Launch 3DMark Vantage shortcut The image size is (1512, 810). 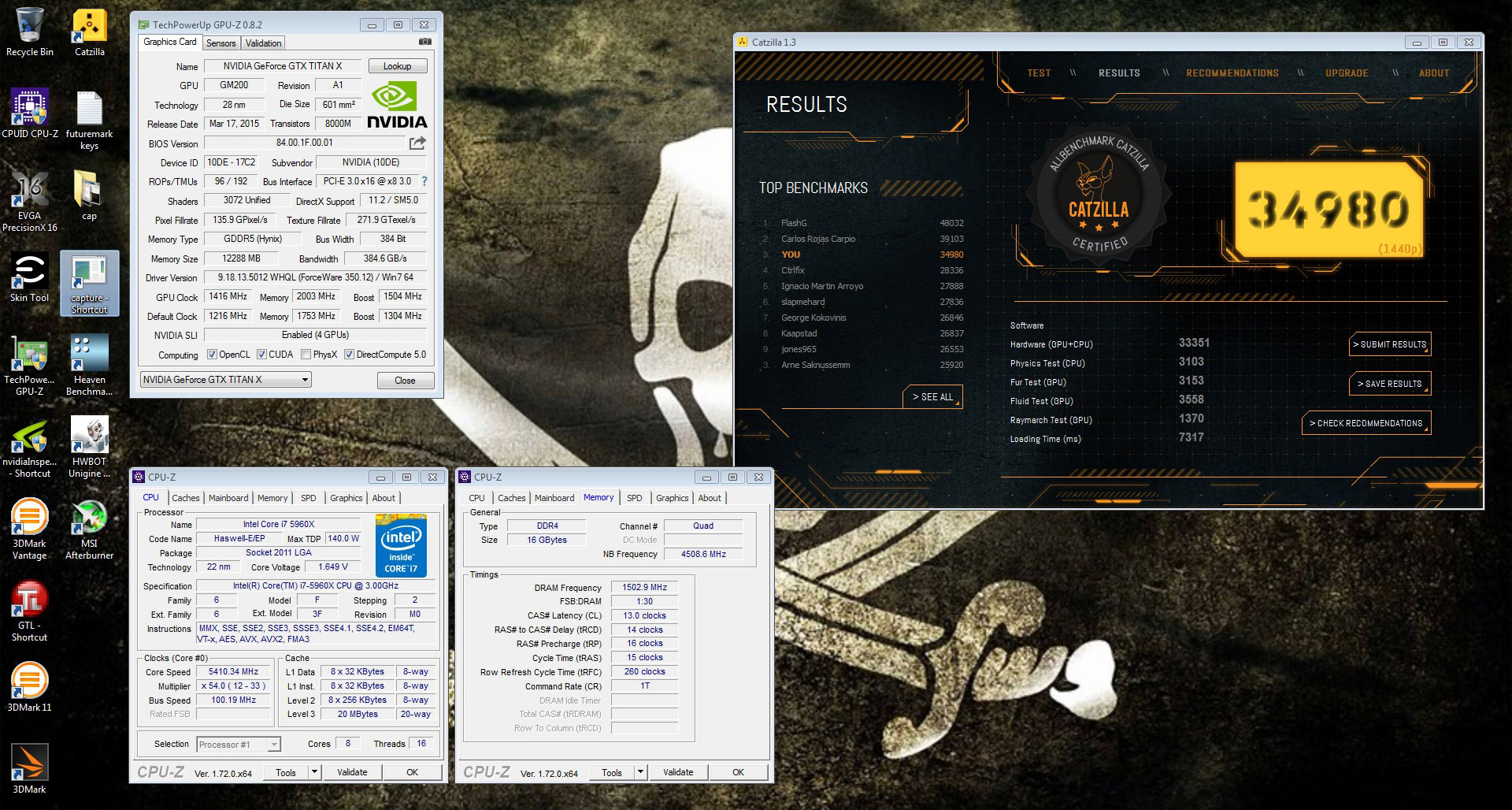coord(30,529)
